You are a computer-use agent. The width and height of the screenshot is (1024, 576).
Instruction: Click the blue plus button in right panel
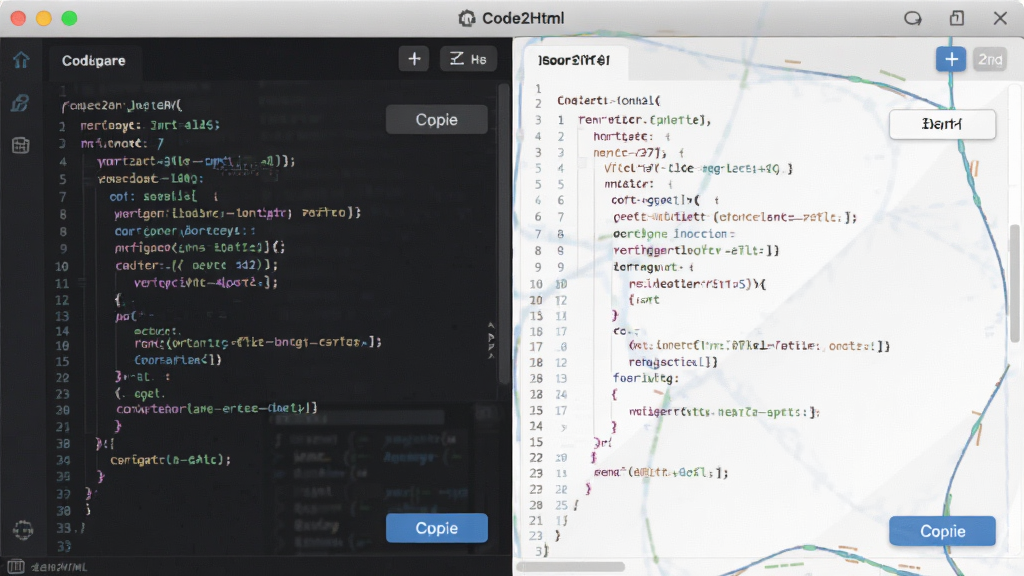pyautogui.click(x=951, y=59)
